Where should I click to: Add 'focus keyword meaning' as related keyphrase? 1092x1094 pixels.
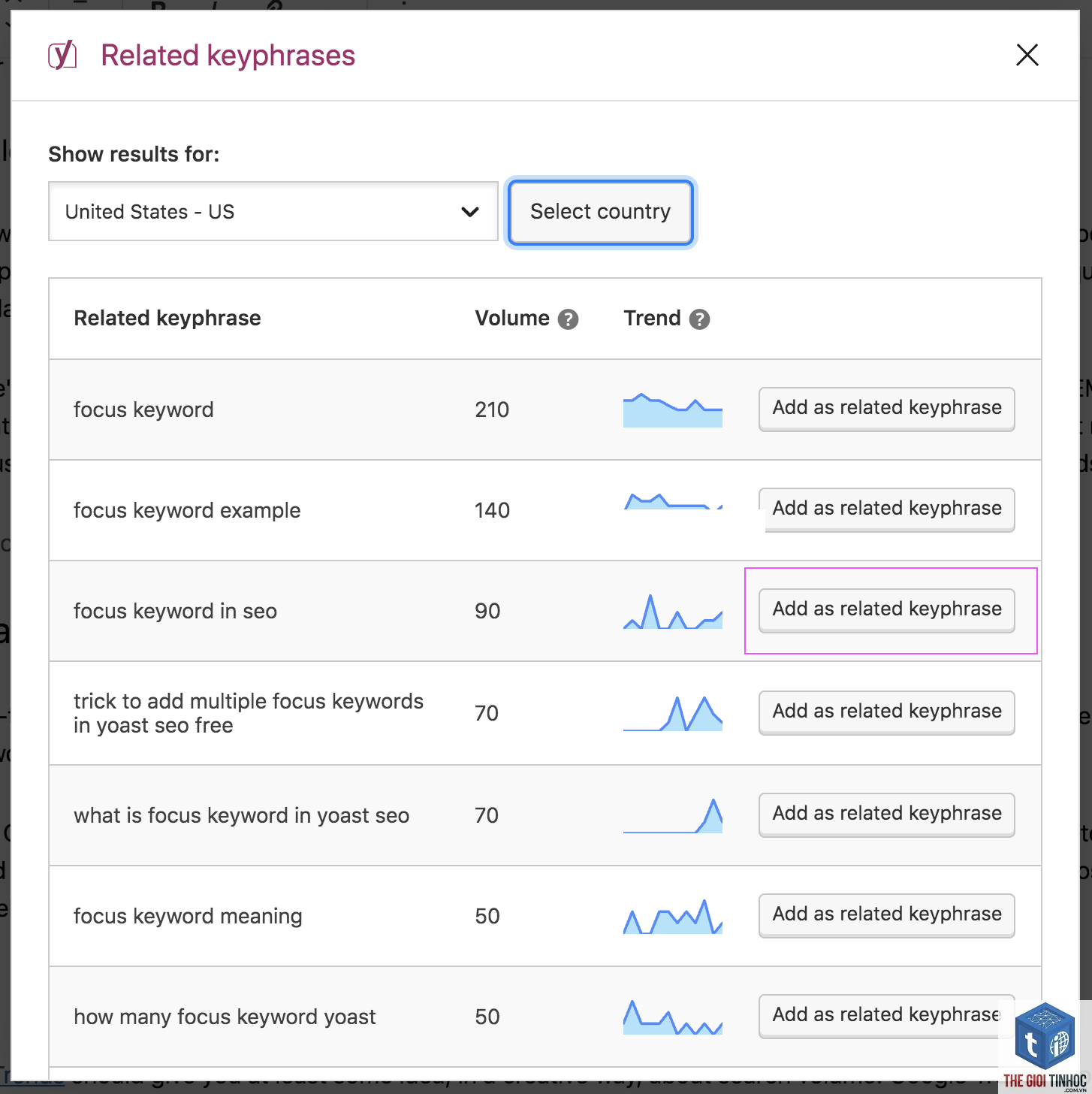886,914
